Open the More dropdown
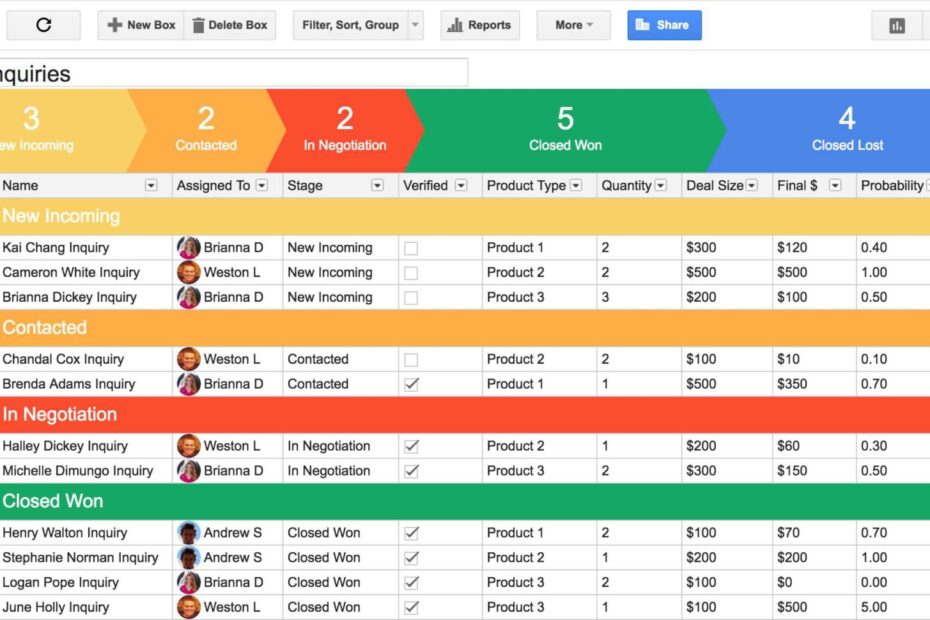This screenshot has width=930, height=620. coord(573,25)
